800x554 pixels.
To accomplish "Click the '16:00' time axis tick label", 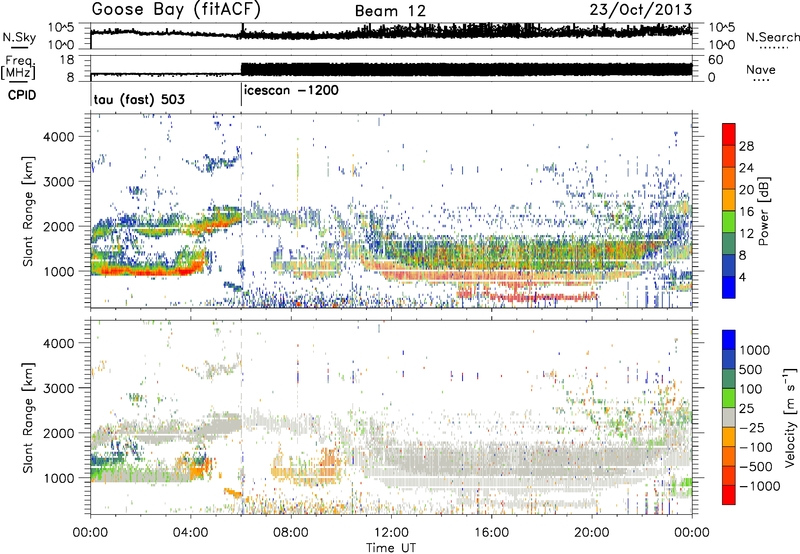I will [491, 532].
